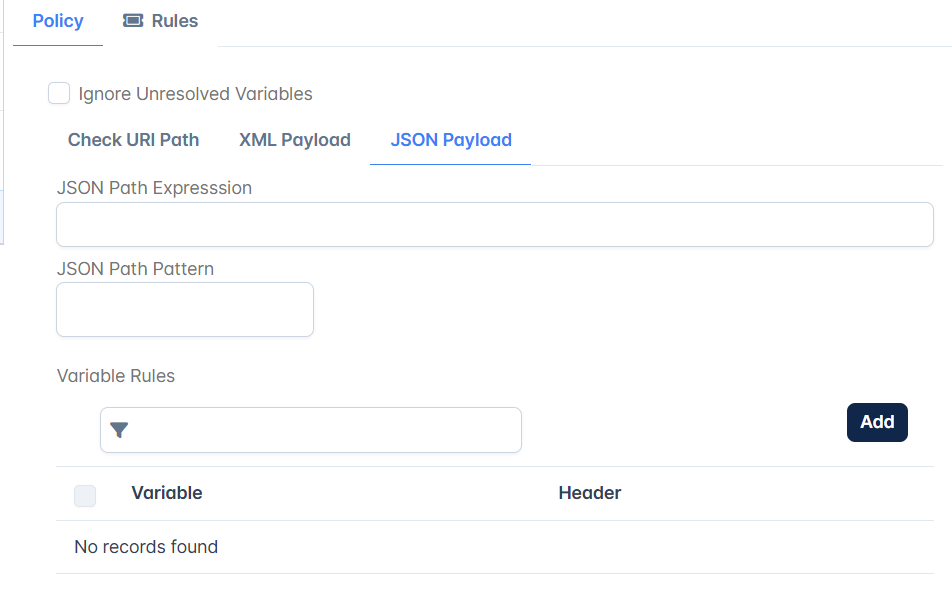The image size is (952, 597).
Task: Click the Variable Rules section label
Action: click(x=116, y=376)
